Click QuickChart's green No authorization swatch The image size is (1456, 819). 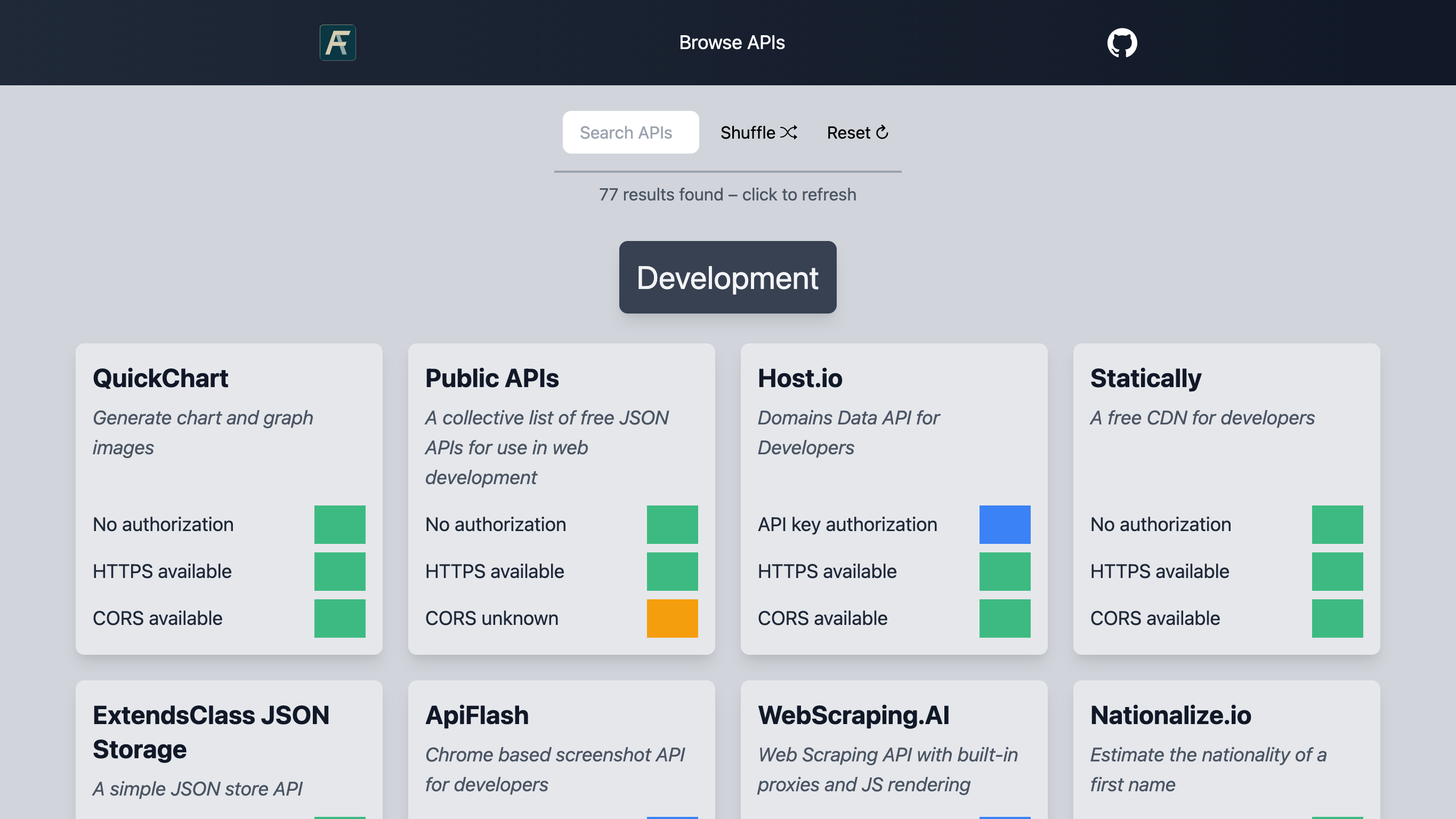point(339,524)
